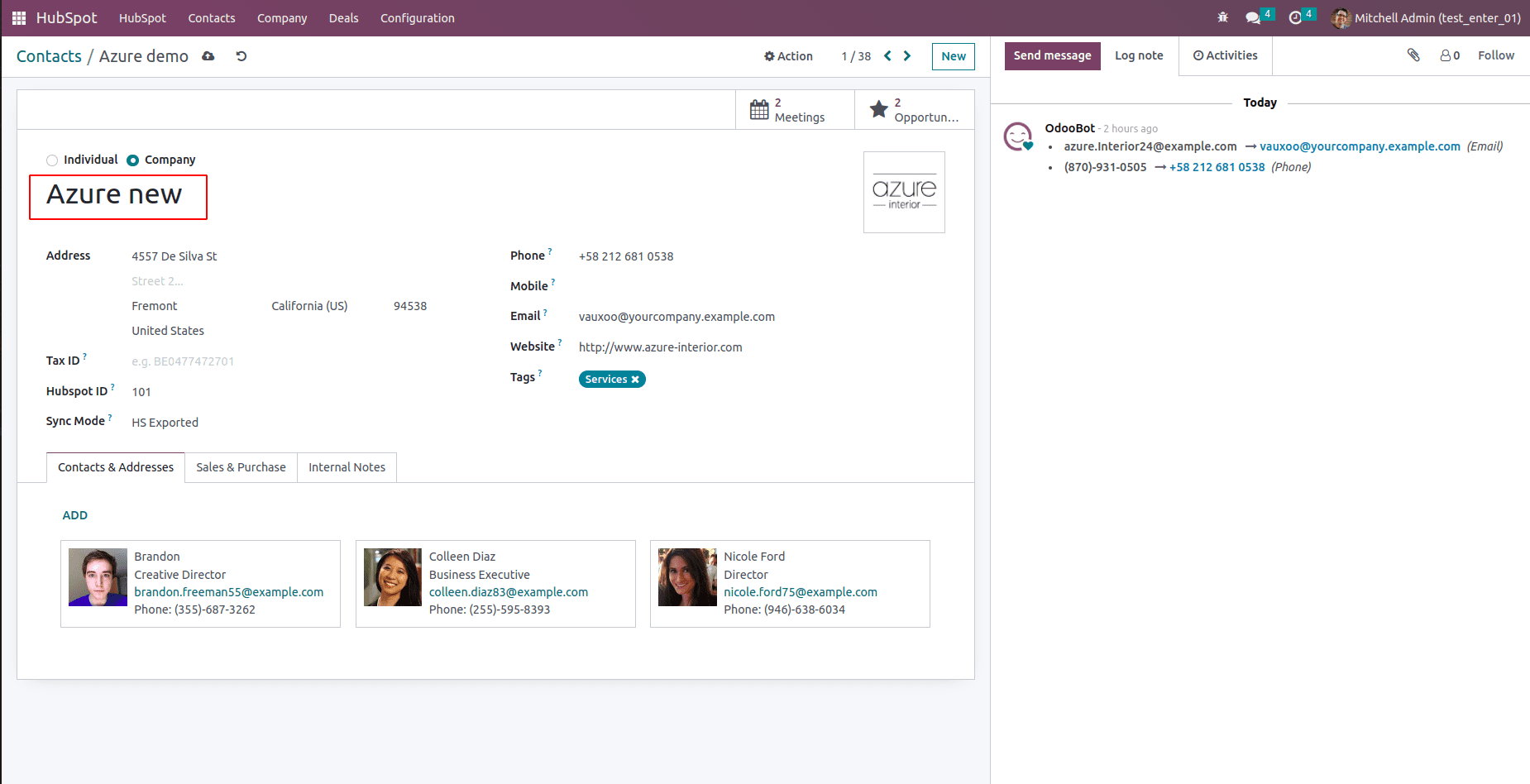Open the Deals menu

coord(344,18)
